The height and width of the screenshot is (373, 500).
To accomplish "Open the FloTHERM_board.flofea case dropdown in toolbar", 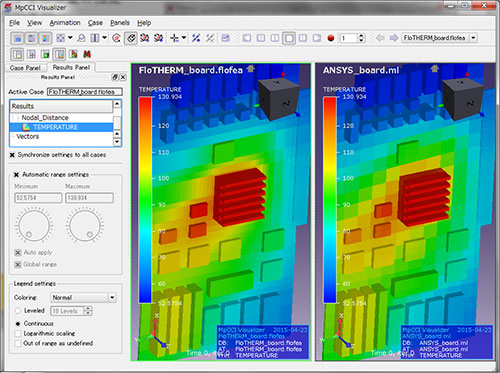I will point(439,38).
